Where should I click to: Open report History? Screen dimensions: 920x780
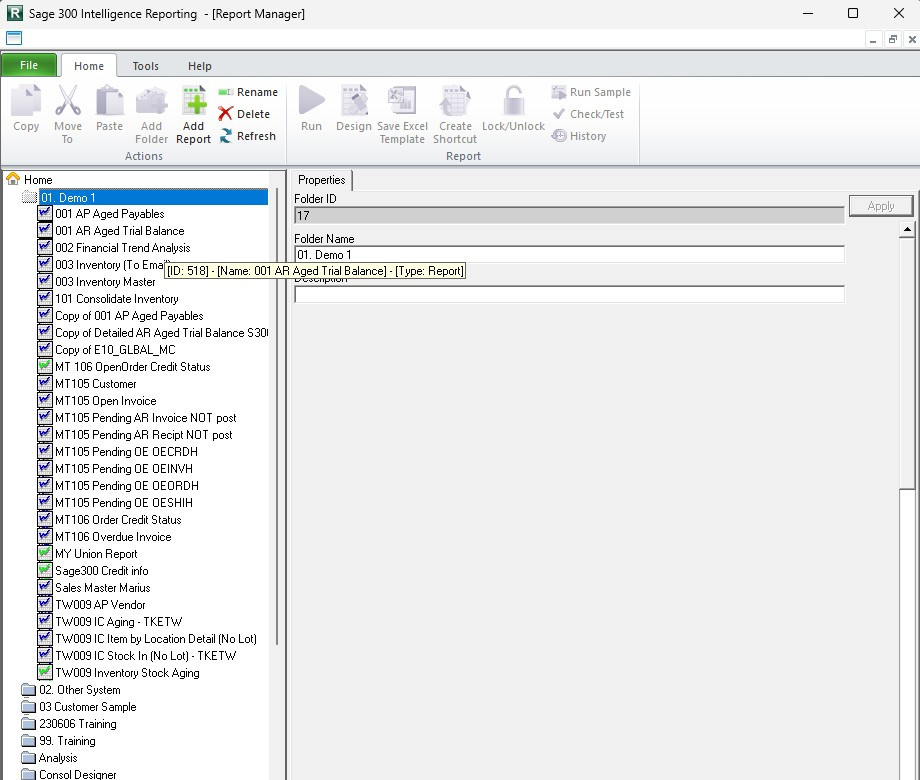coord(579,136)
